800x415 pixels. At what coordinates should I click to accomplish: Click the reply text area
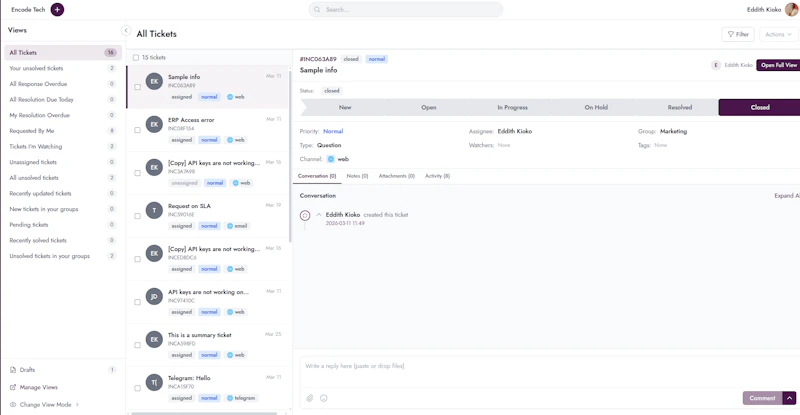pyautogui.click(x=550, y=370)
